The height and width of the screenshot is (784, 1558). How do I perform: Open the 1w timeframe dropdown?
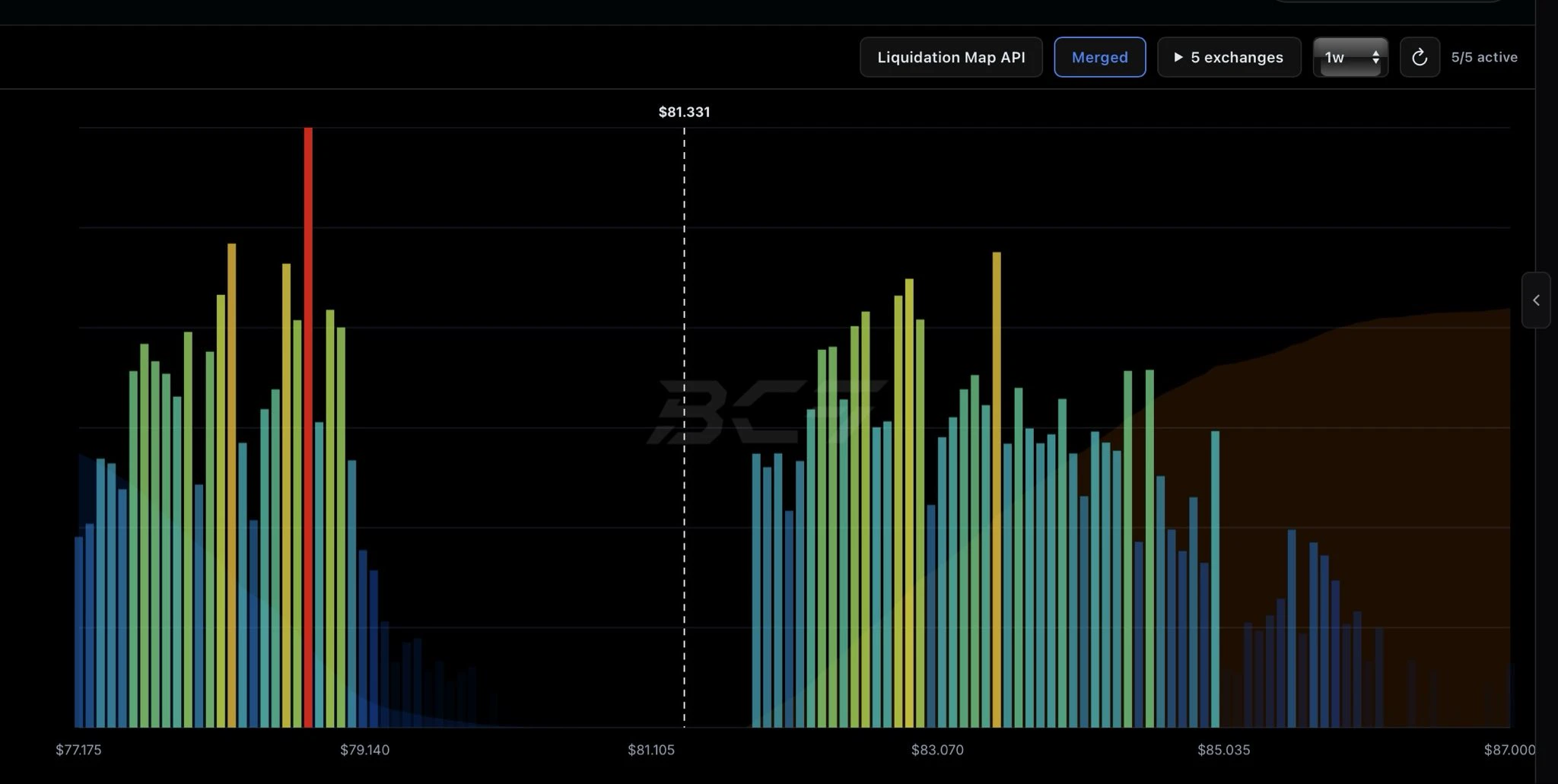[1350, 57]
